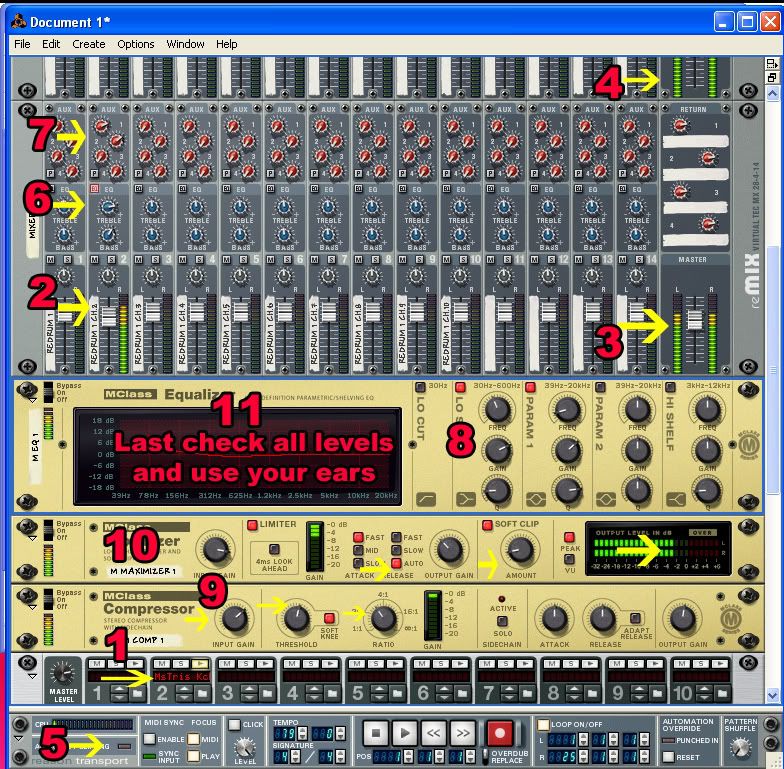Open the Create menu
The height and width of the screenshot is (769, 784).
click(x=88, y=44)
